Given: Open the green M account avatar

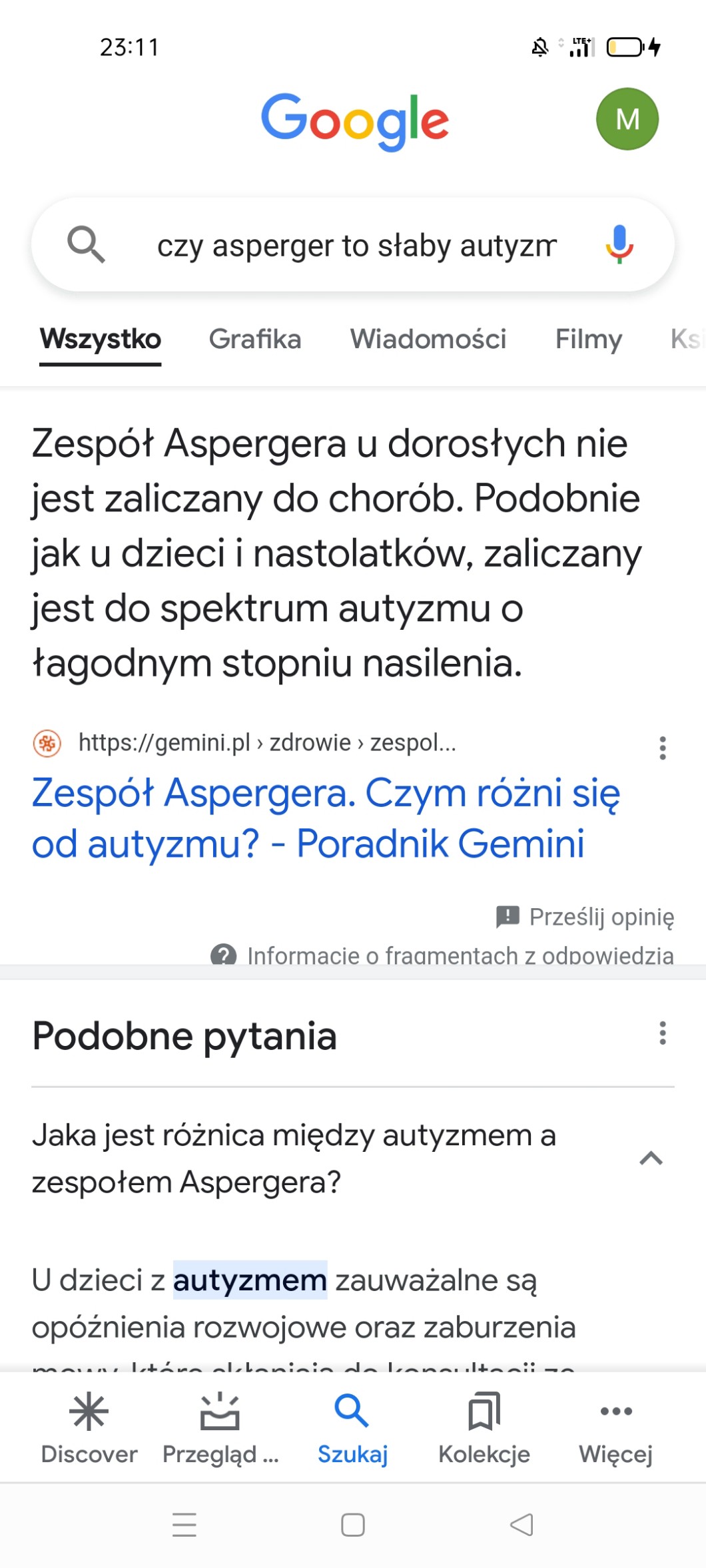Looking at the screenshot, I should pos(627,119).
